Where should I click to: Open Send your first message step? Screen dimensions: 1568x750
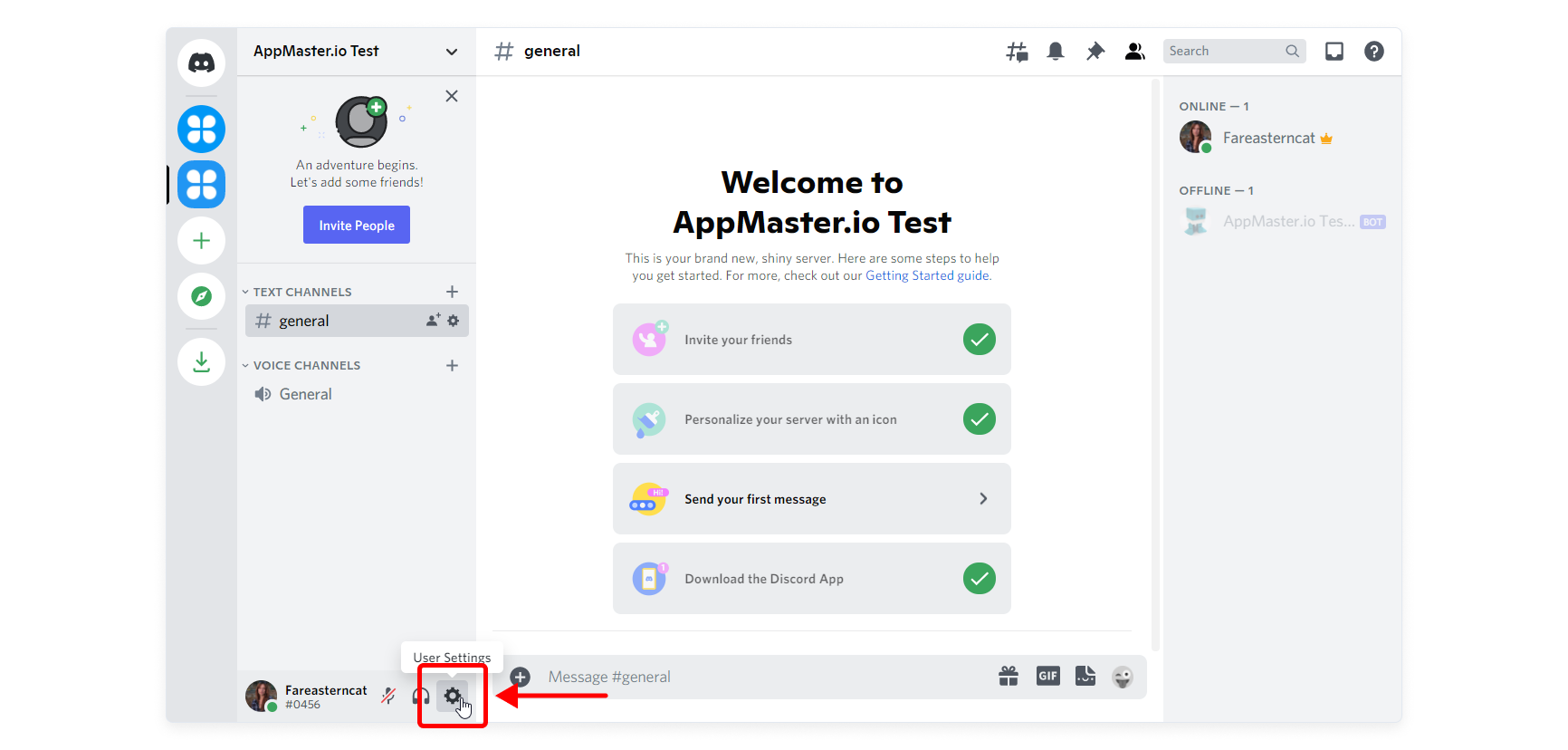[x=812, y=499]
